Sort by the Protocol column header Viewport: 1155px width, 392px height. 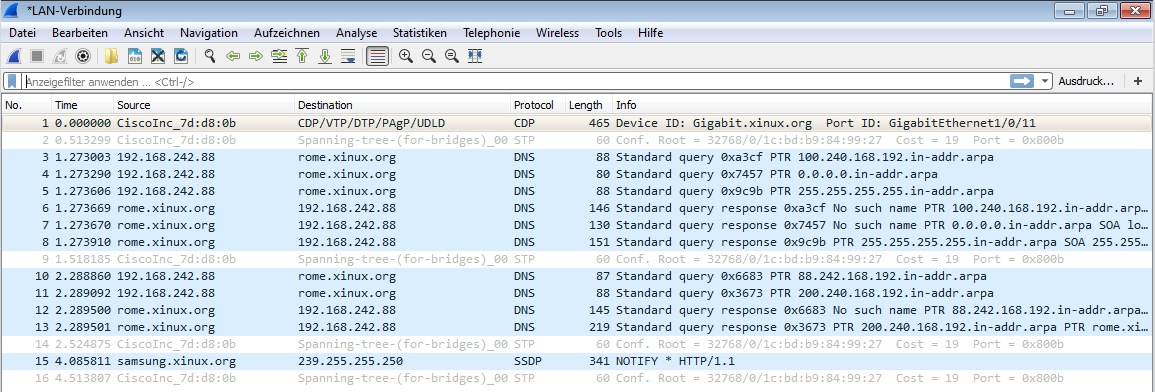(x=538, y=105)
